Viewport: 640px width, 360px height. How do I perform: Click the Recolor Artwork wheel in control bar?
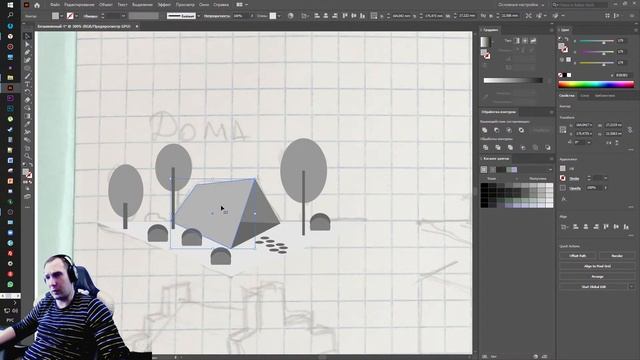tap(291, 16)
